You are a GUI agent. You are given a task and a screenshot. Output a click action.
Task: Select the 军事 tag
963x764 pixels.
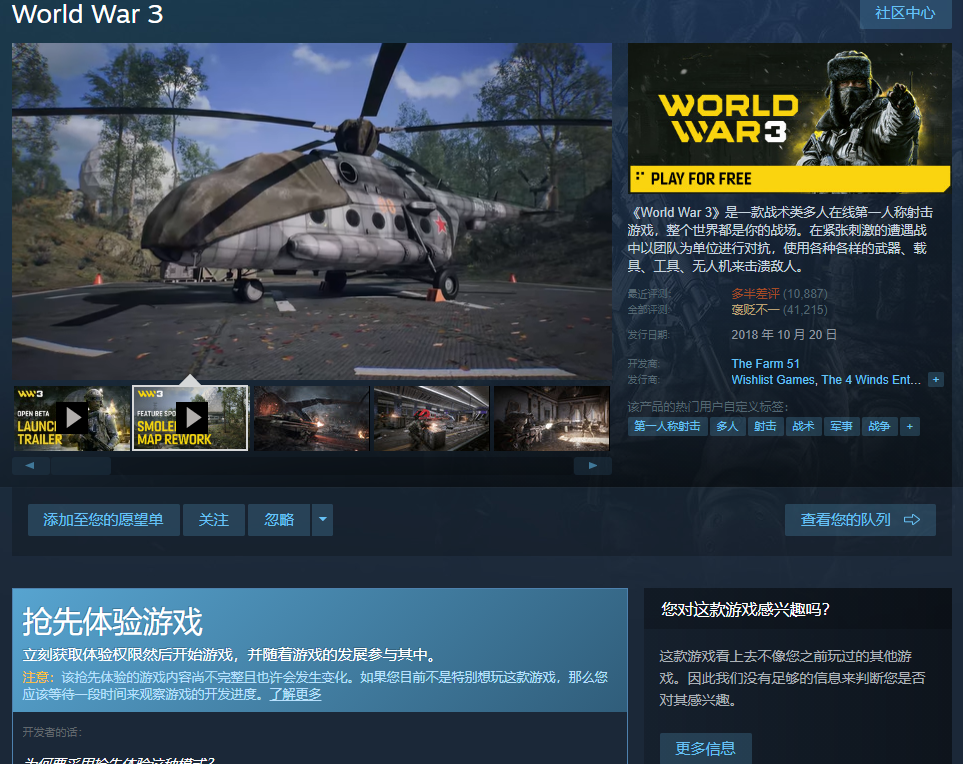(842, 426)
